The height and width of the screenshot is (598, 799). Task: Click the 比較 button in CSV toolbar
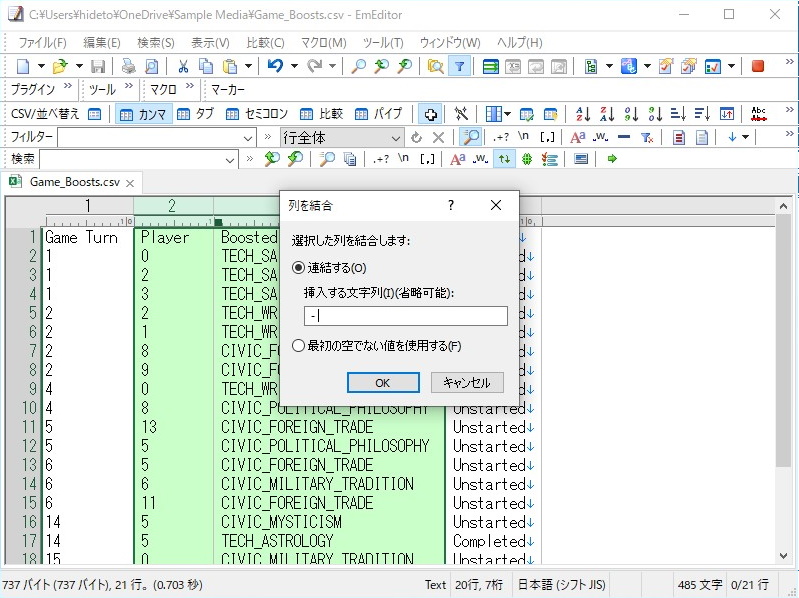[x=321, y=114]
